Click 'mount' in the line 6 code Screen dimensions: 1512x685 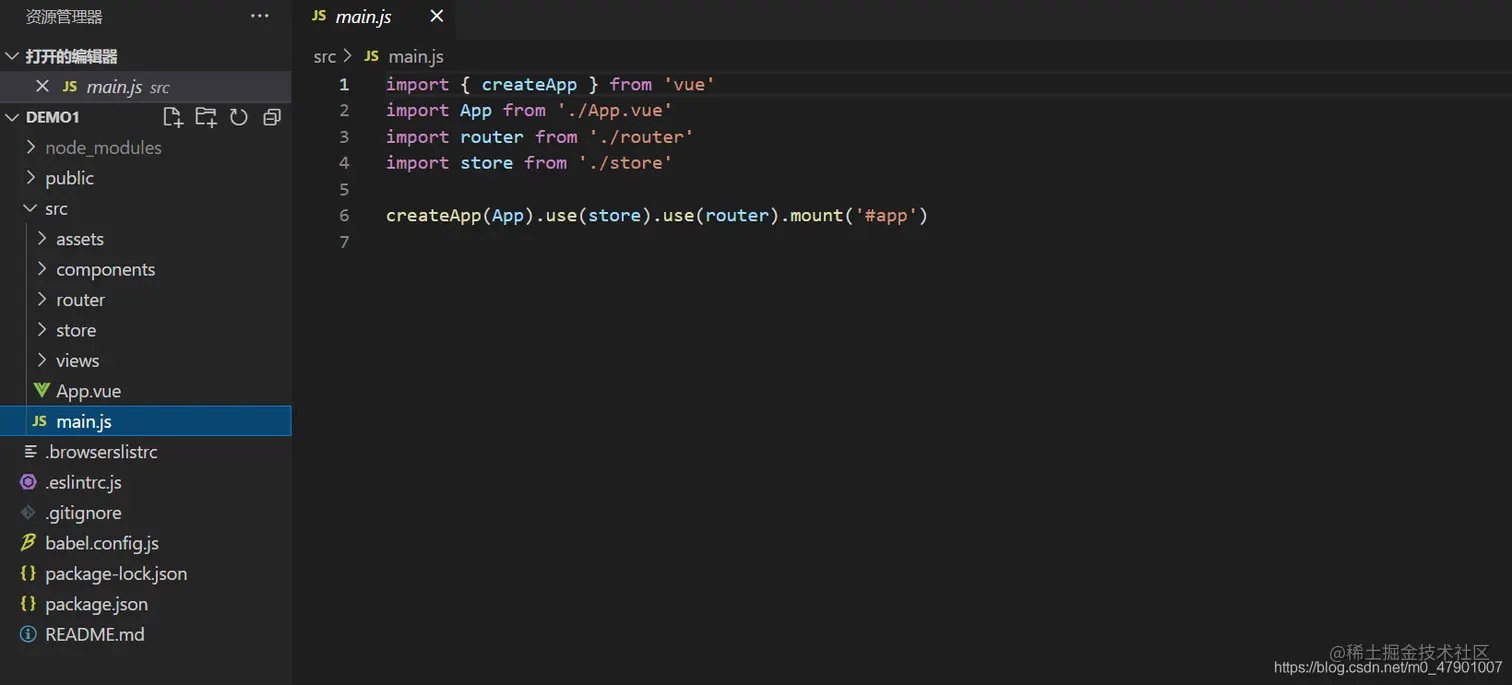point(816,215)
